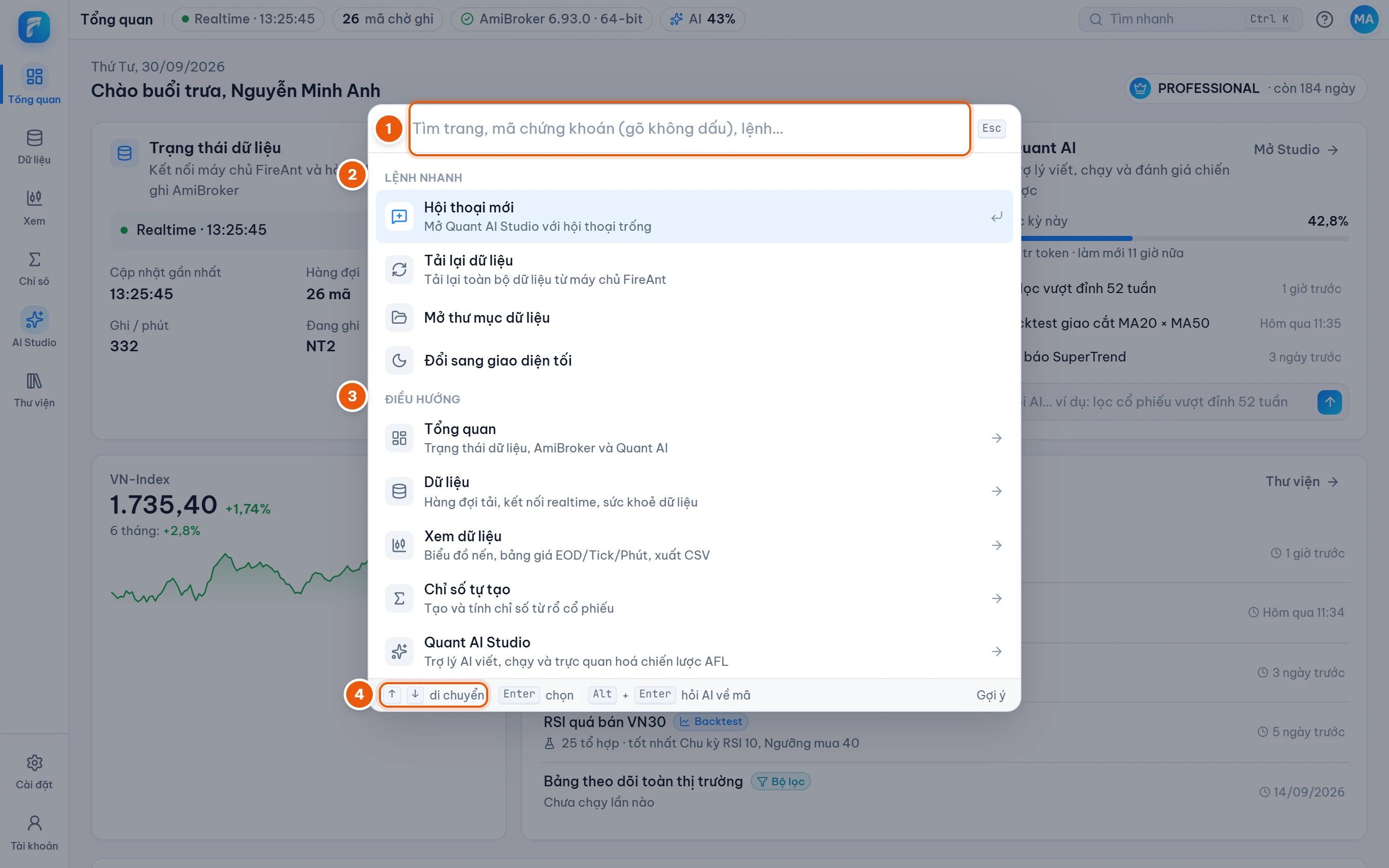Select Hội thoại mới quick command
1389x868 pixels.
click(x=694, y=216)
